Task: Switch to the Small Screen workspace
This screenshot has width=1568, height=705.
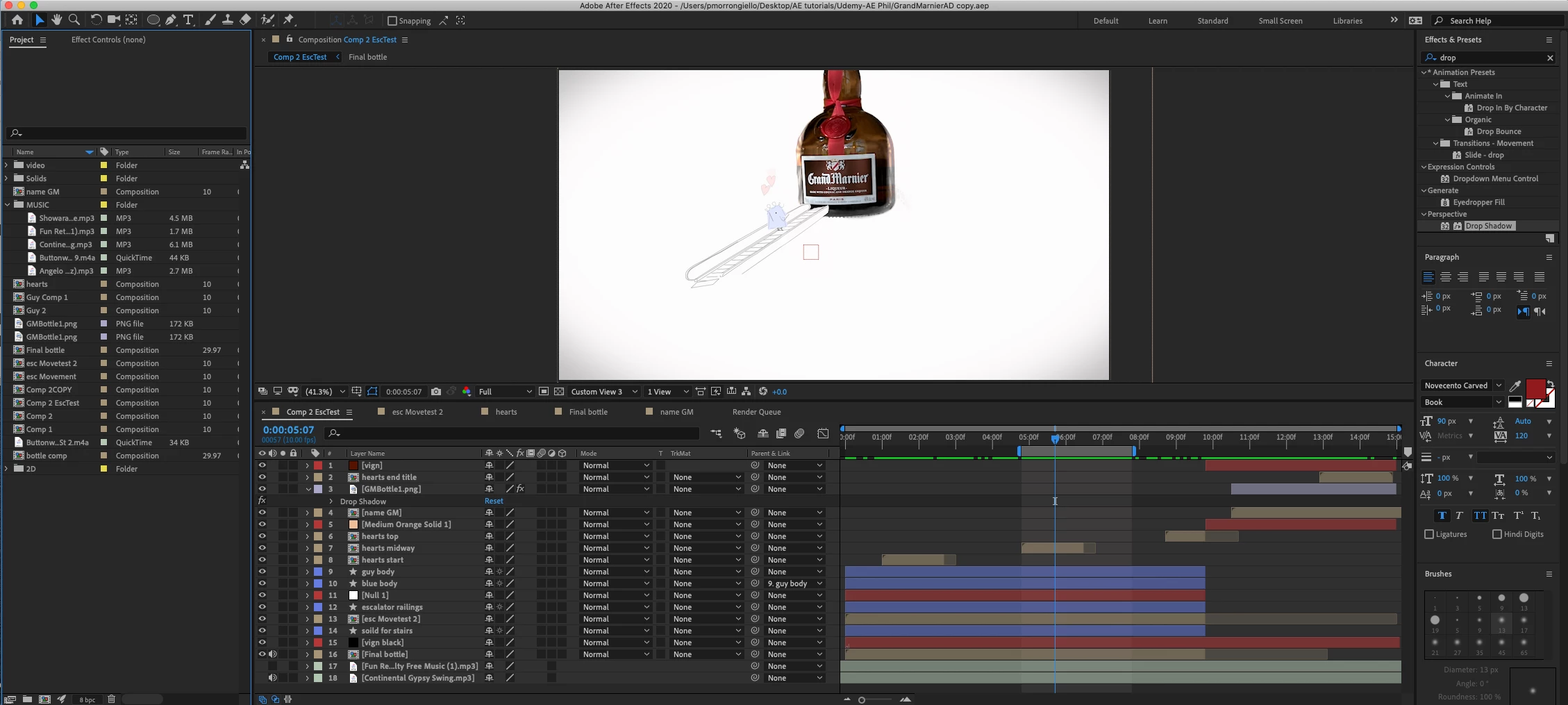Action: tap(1281, 21)
